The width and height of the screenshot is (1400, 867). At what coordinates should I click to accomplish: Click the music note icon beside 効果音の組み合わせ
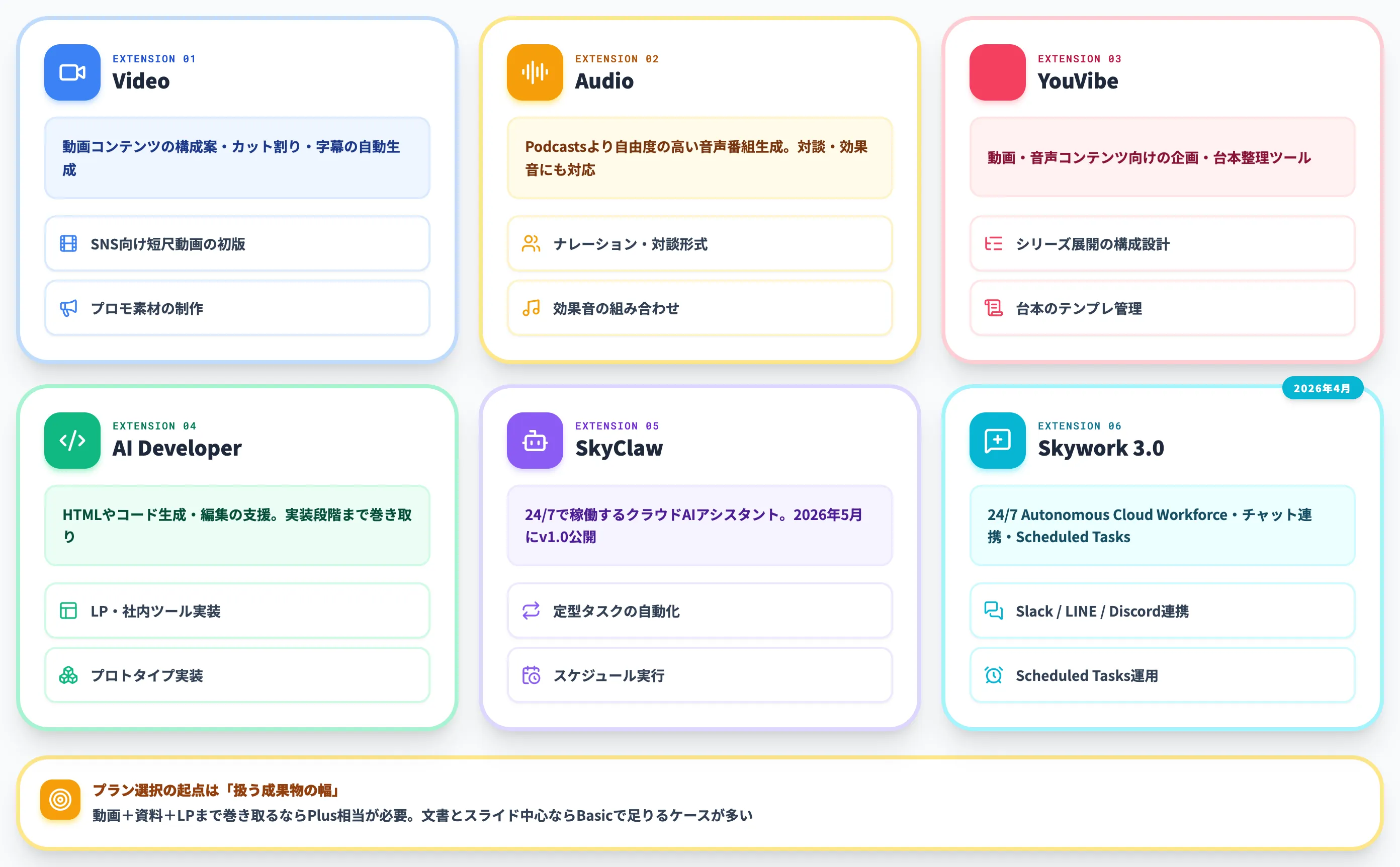(x=531, y=308)
